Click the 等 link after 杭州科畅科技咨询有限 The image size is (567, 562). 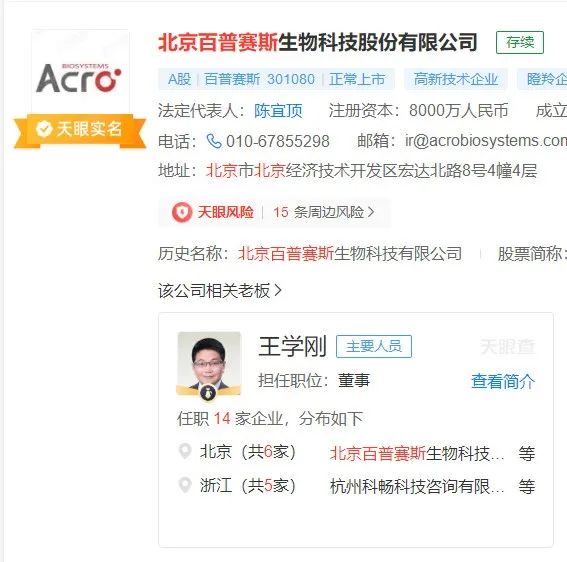[526, 486]
